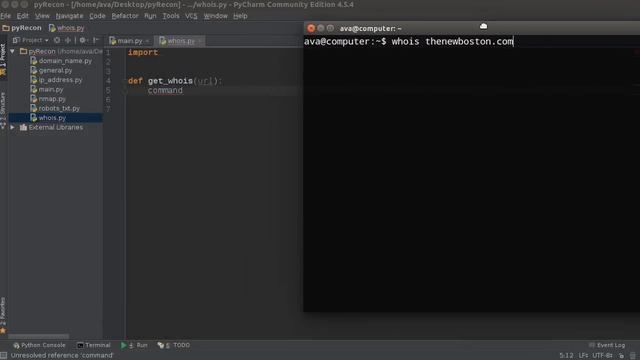Open the File menu
Viewport: 640px width, 360px height.
6,16
